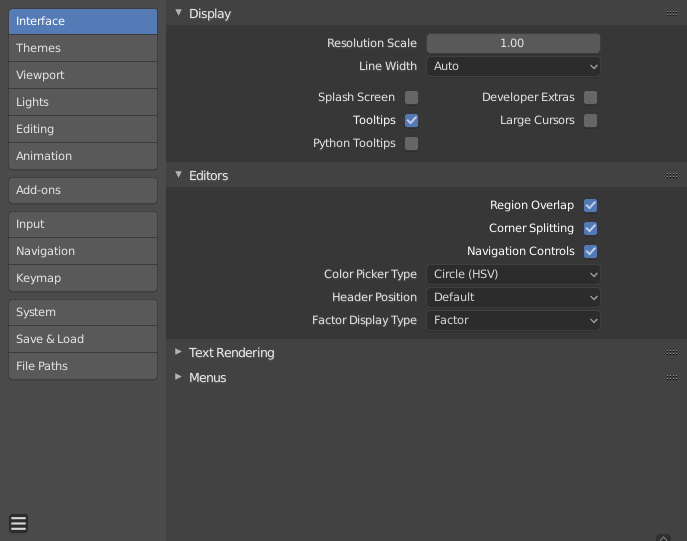
Task: Click the Display panel drag grip
Action: (672, 14)
